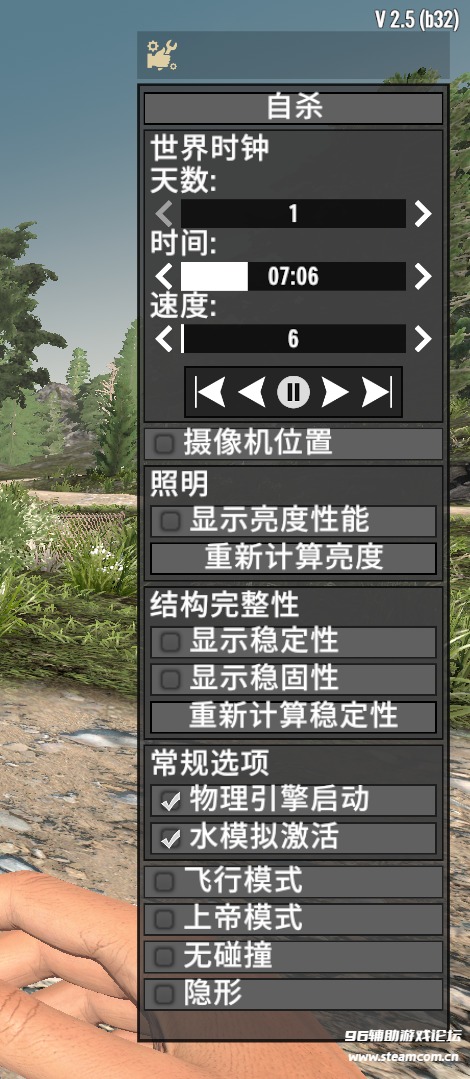Increase the 天数 day count arrow

click(423, 214)
